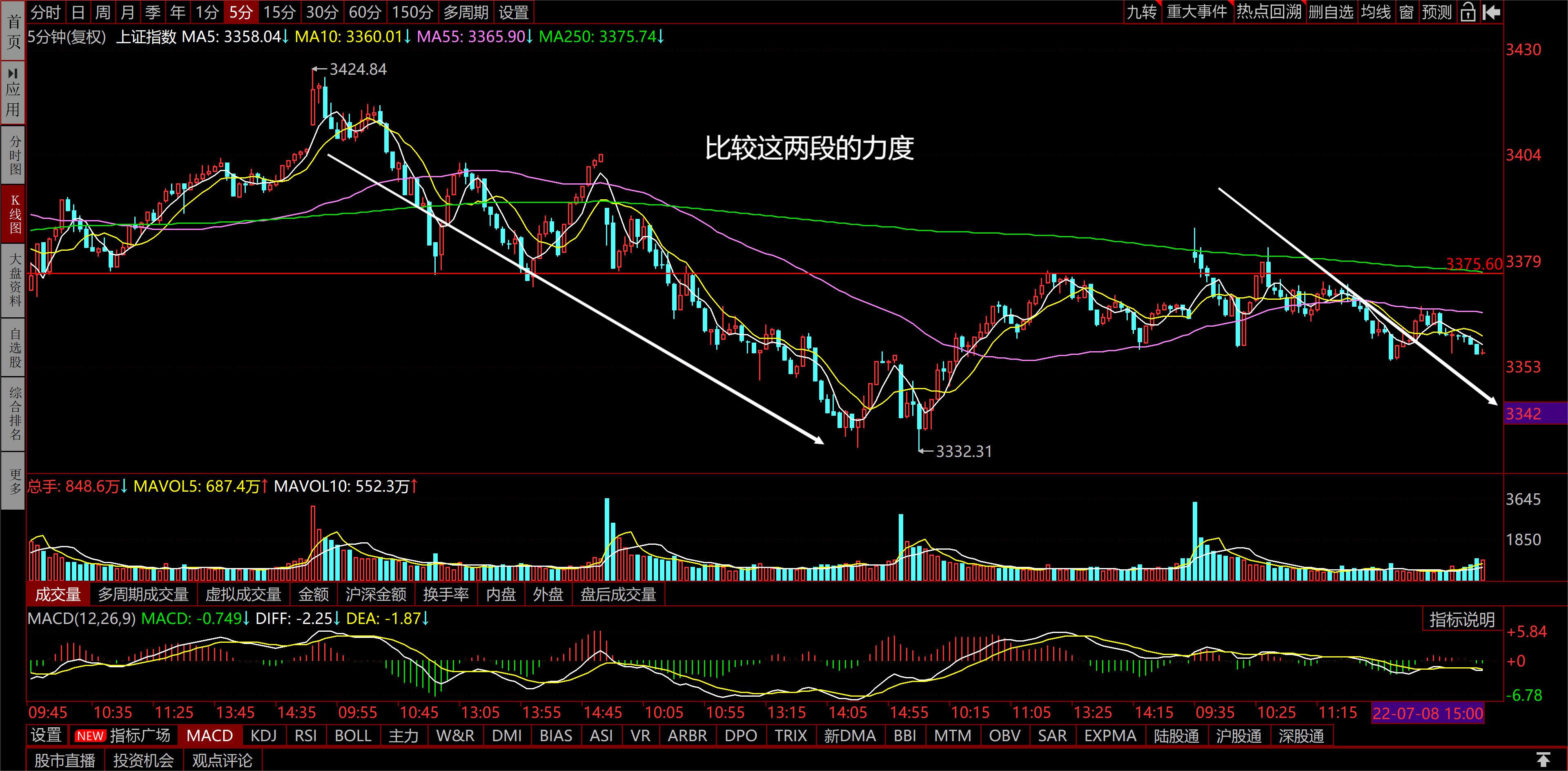
Task: Select the KDJ indicator tab
Action: 263,736
